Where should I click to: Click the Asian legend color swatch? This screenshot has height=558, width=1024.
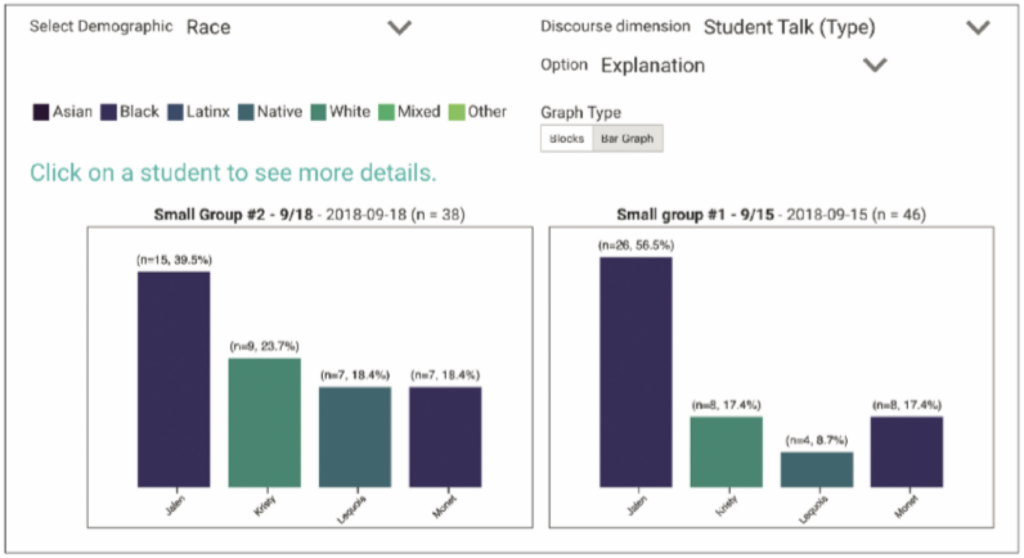point(40,112)
